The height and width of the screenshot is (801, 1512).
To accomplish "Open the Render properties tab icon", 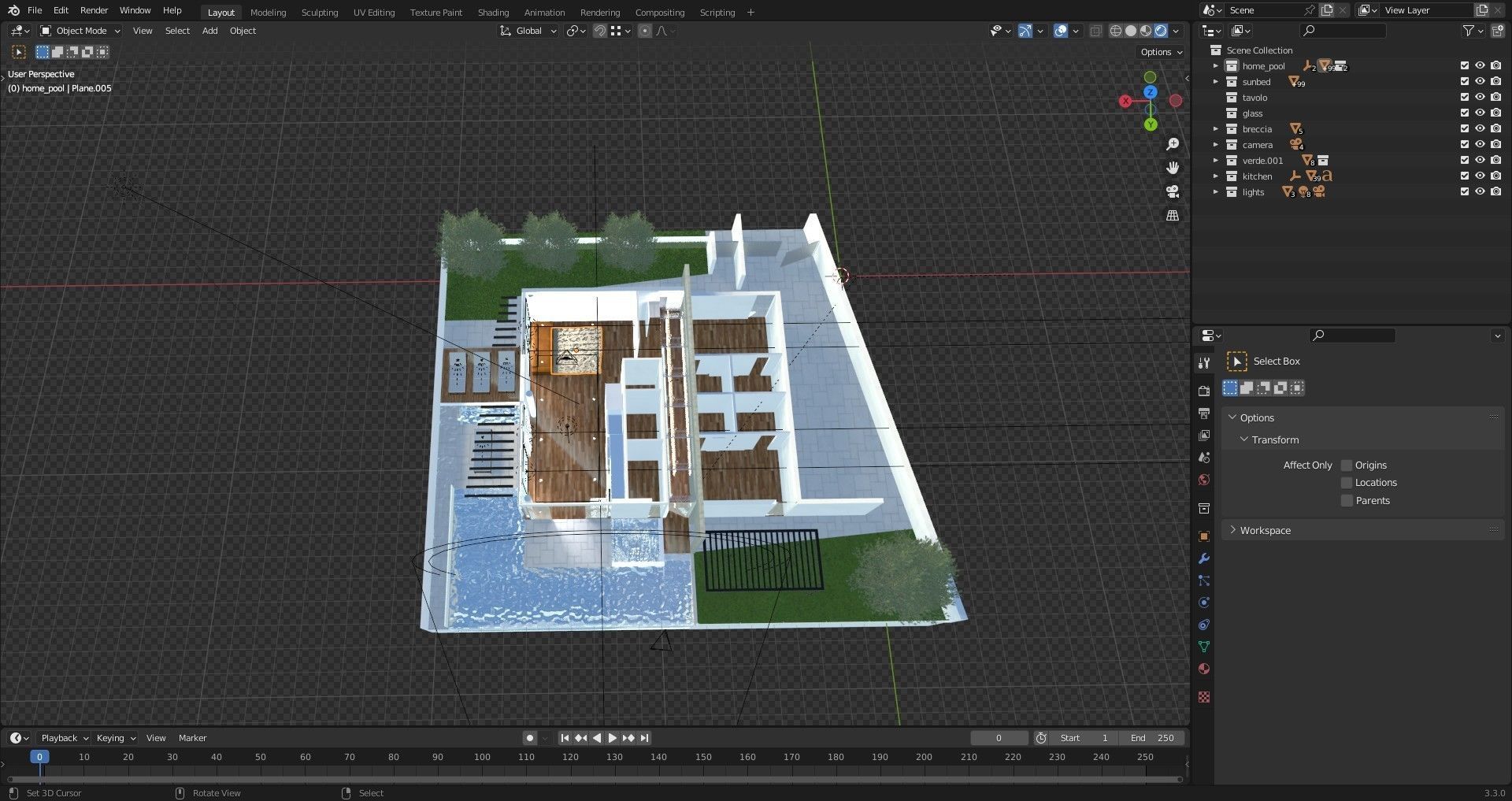I will coord(1203,391).
